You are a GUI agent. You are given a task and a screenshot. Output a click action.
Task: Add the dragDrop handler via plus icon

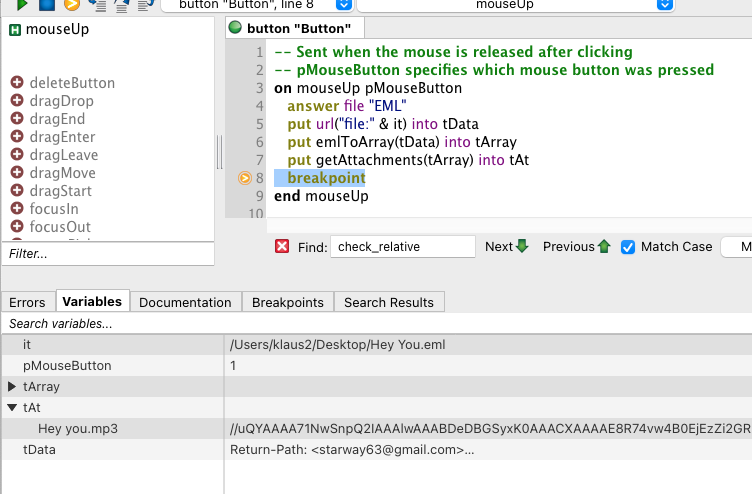point(17,101)
